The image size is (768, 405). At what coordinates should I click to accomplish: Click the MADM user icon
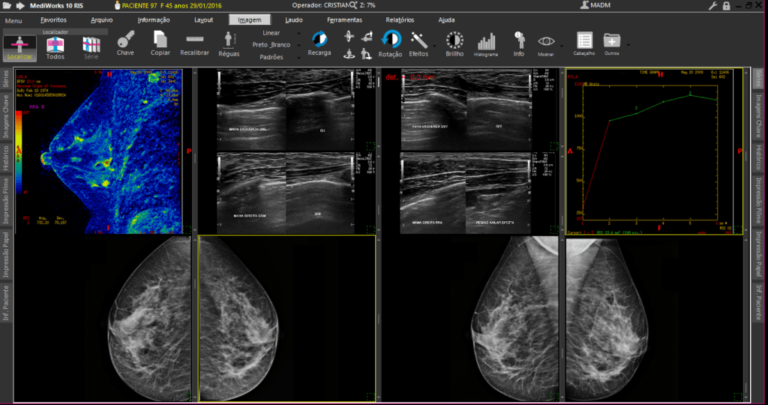coord(584,5)
